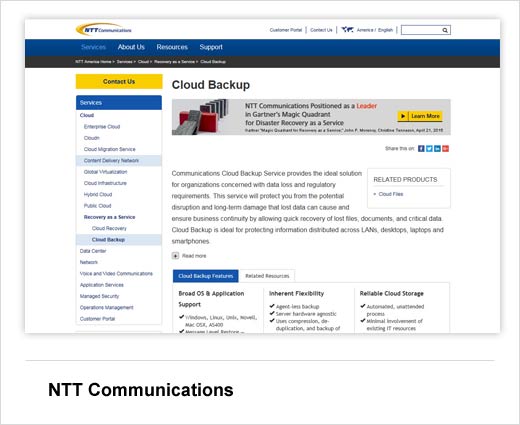Image resolution: width=520 pixels, height=425 pixels.
Task: Open Hybrid Cloud sidebar item
Action: tap(98, 195)
